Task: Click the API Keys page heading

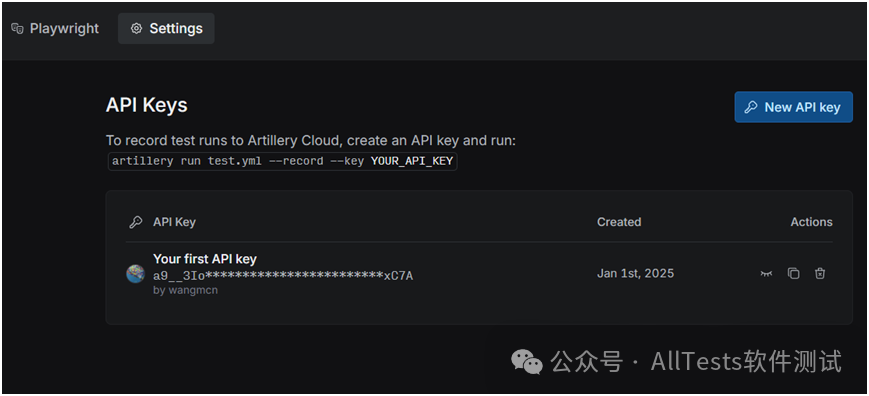Action: 146,105
